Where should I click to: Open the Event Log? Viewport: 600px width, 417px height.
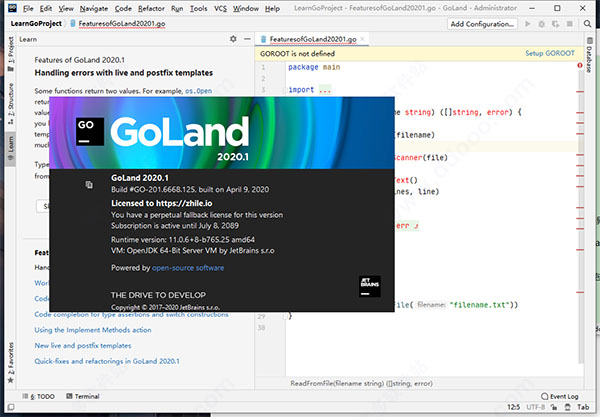click(560, 396)
